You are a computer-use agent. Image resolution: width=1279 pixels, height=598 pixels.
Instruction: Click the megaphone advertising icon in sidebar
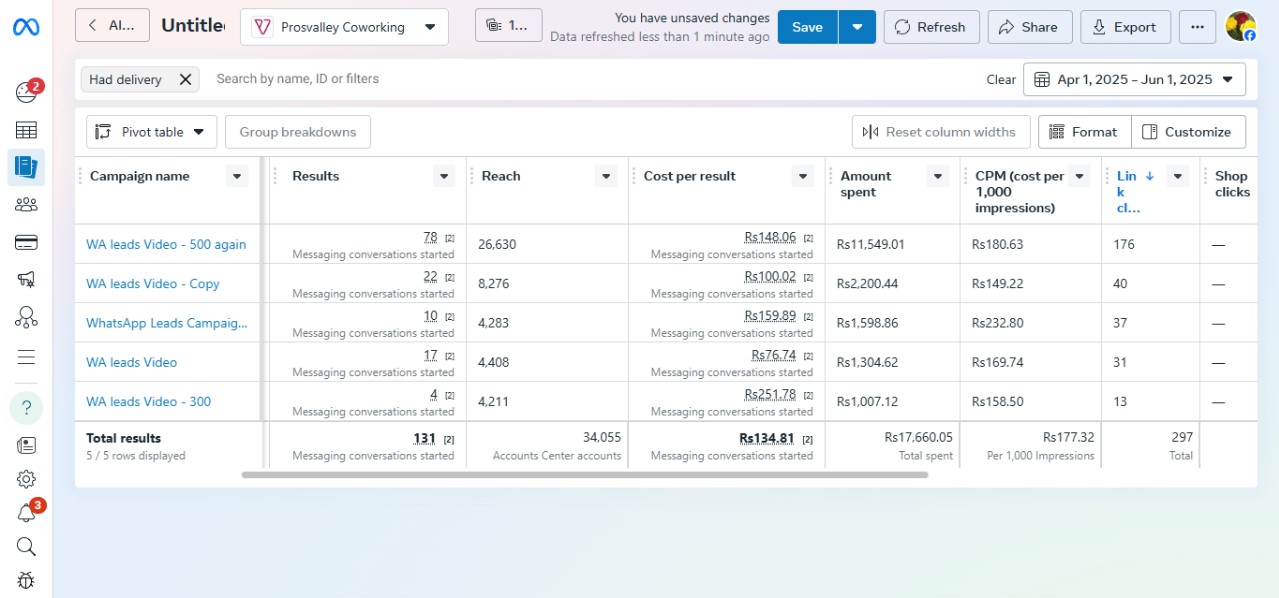coord(26,280)
